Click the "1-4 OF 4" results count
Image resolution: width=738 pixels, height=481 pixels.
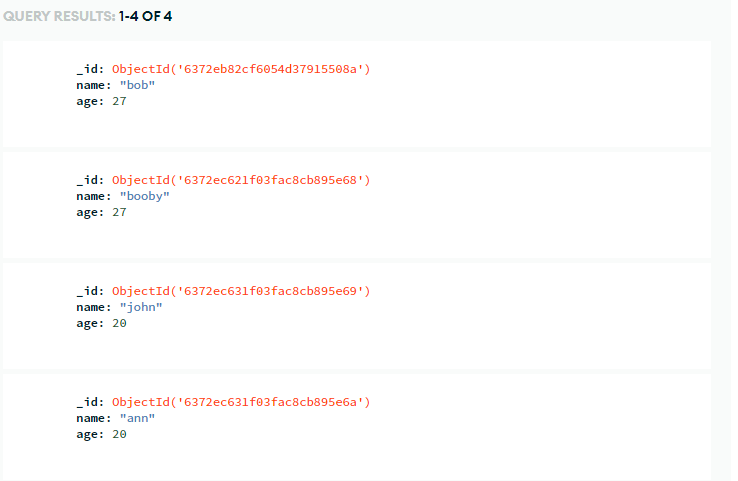click(145, 16)
